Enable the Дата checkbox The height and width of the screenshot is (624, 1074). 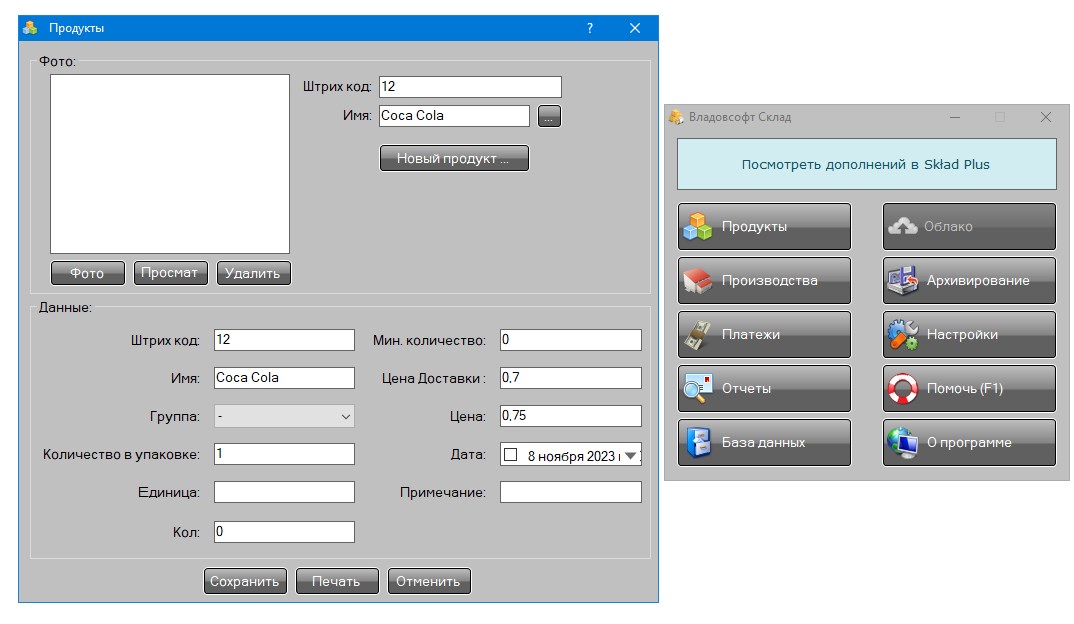click(510, 455)
